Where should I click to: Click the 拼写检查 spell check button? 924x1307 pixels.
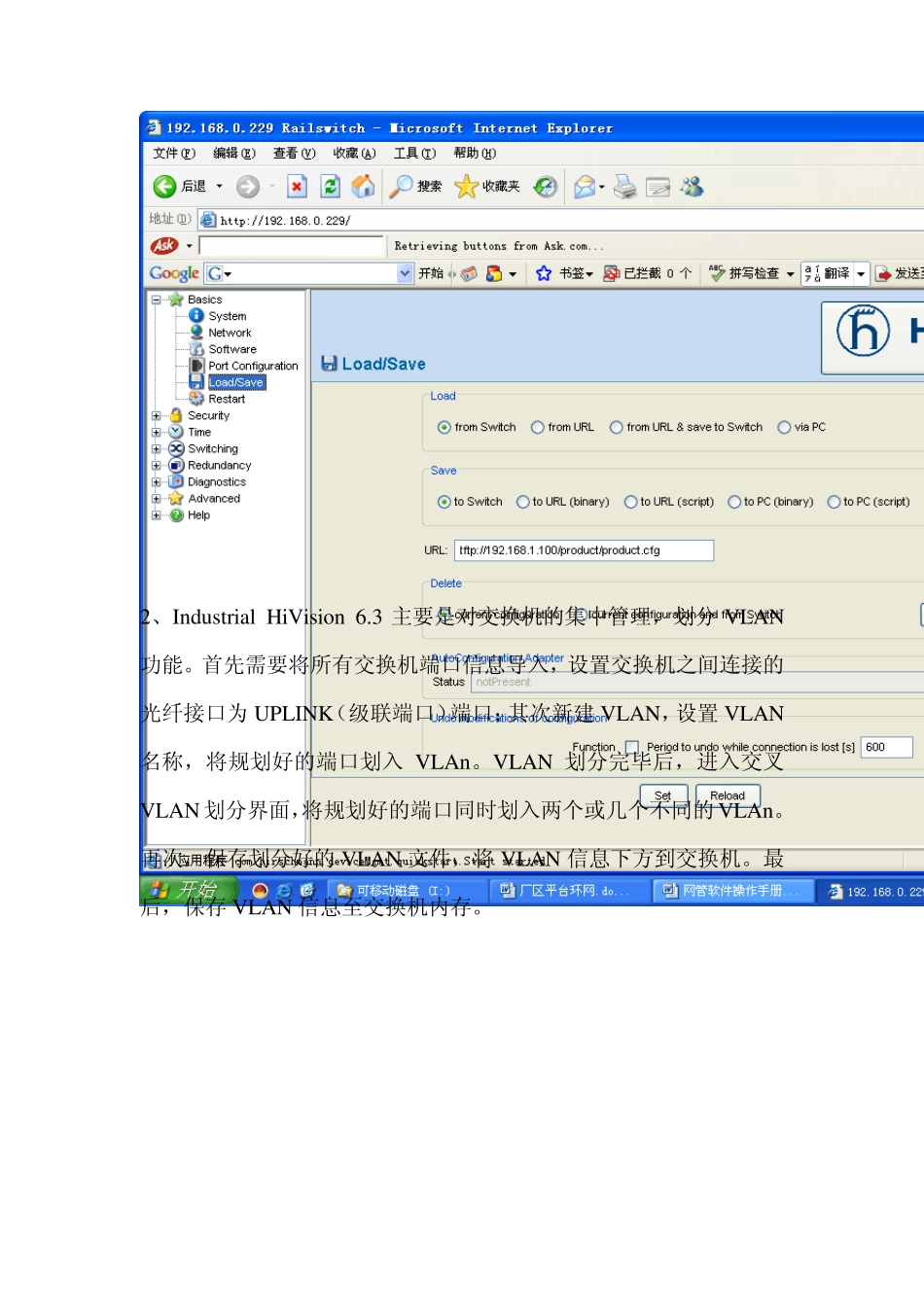point(745,274)
